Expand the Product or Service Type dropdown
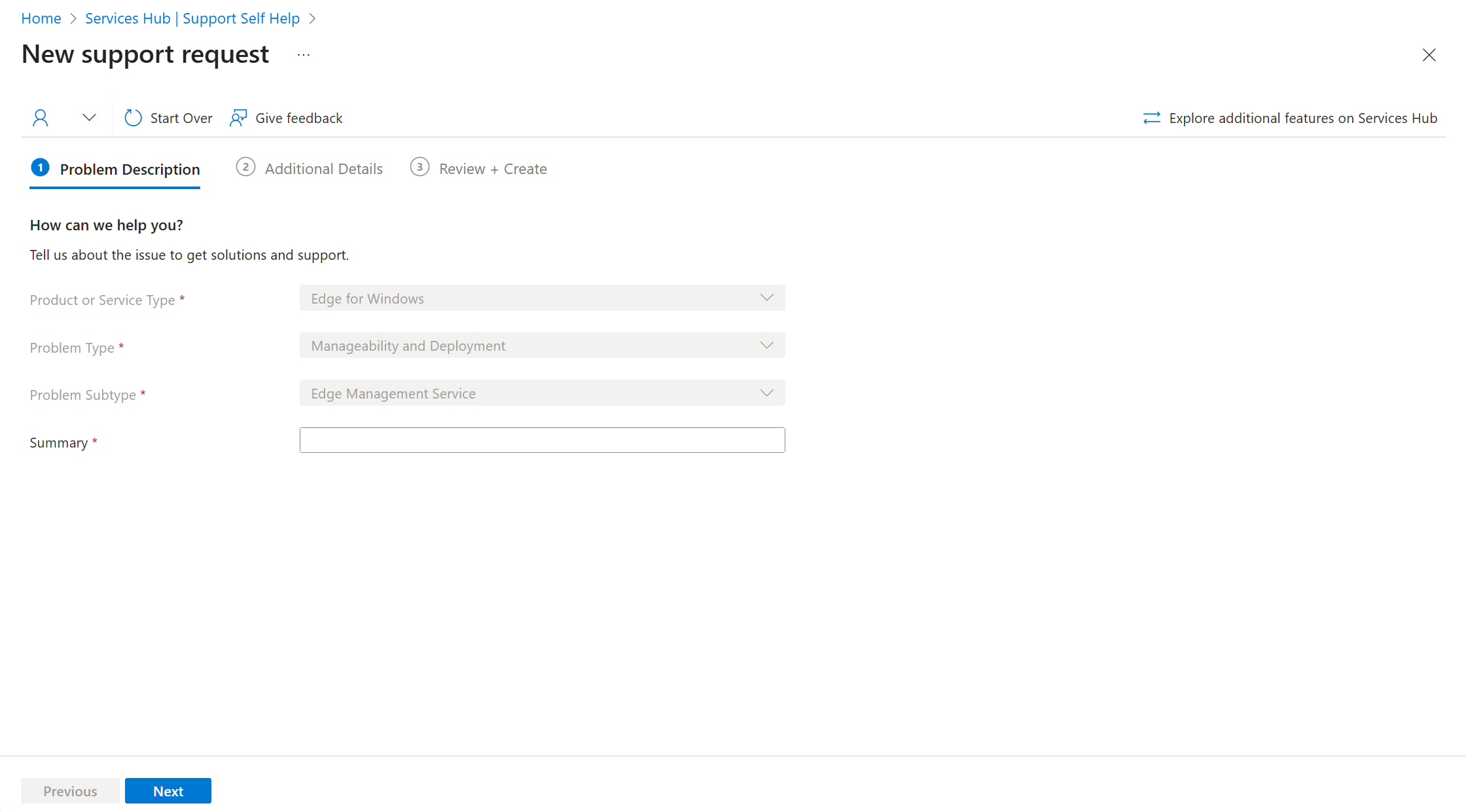1466x812 pixels. pos(767,298)
